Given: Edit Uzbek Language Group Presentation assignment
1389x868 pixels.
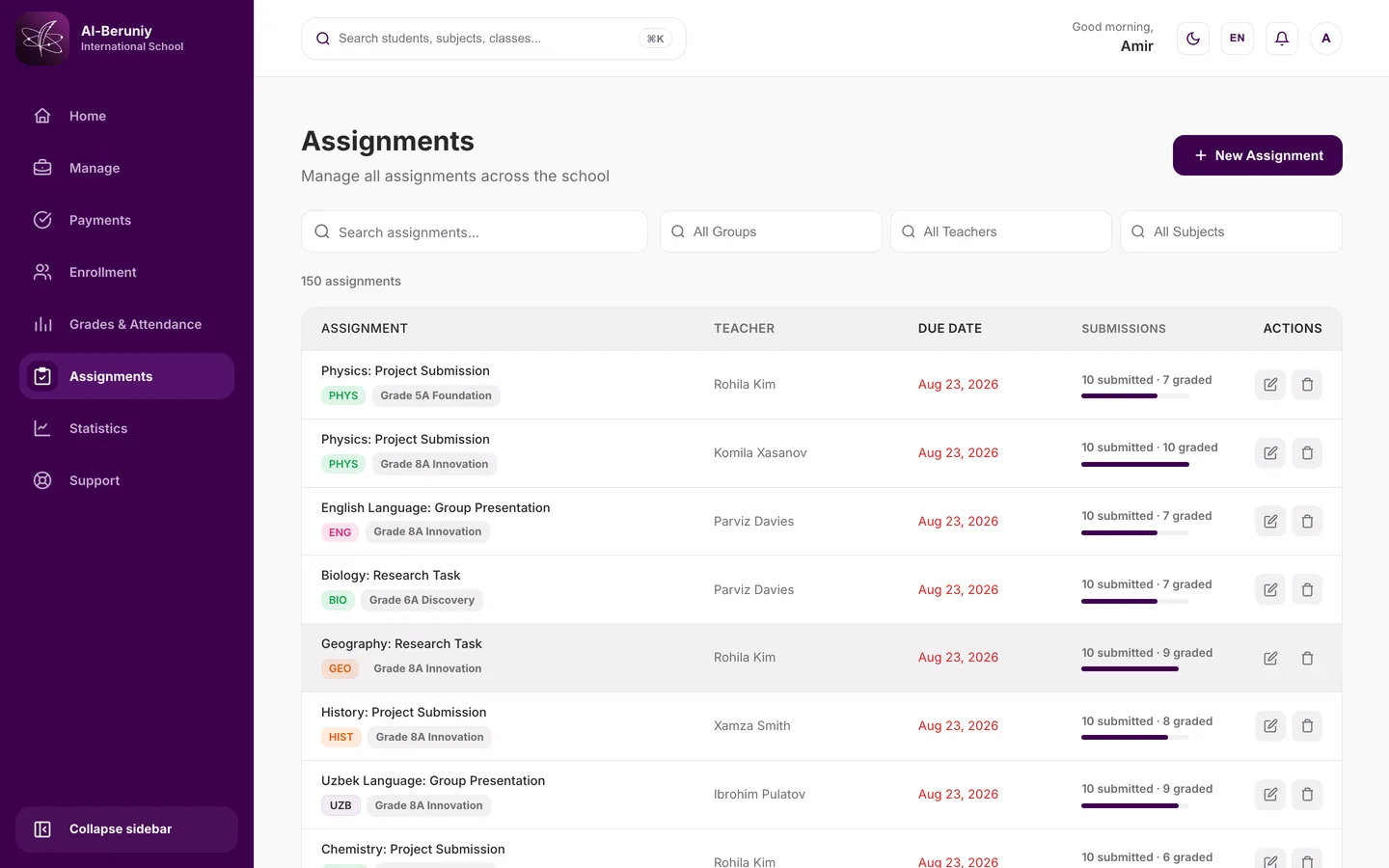Looking at the screenshot, I should coord(1270,795).
